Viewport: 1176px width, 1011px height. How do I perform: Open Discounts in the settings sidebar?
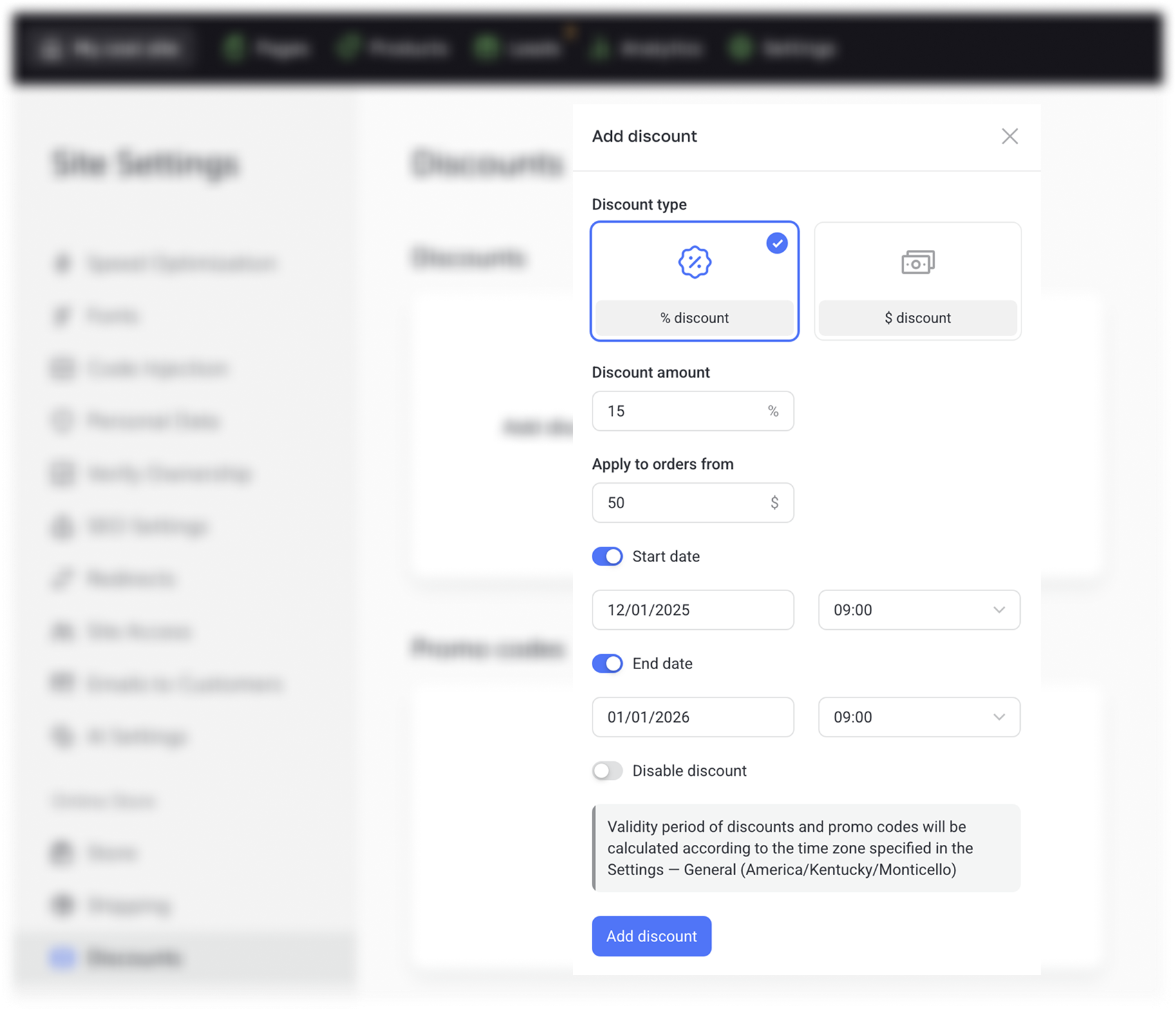pyautogui.click(x=134, y=958)
